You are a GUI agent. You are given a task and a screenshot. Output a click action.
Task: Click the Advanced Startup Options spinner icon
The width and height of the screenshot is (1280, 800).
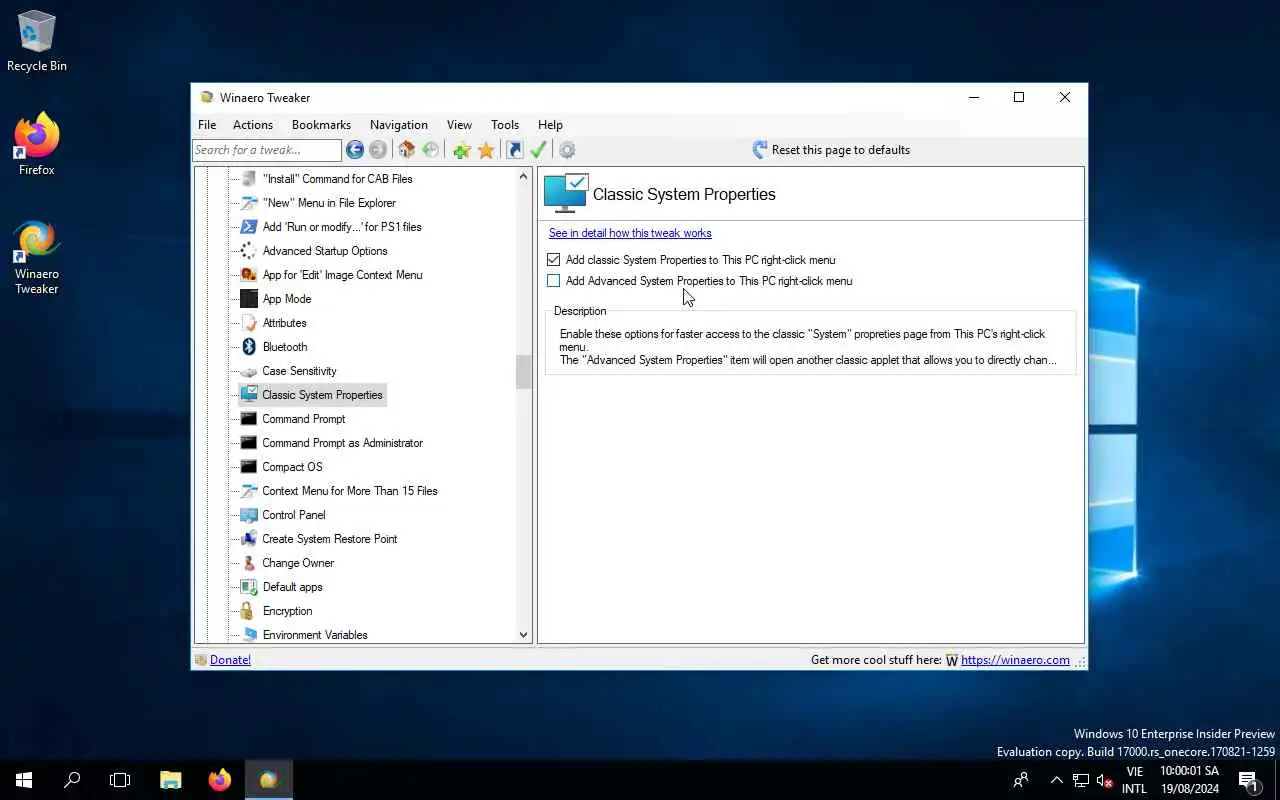pyautogui.click(x=249, y=251)
